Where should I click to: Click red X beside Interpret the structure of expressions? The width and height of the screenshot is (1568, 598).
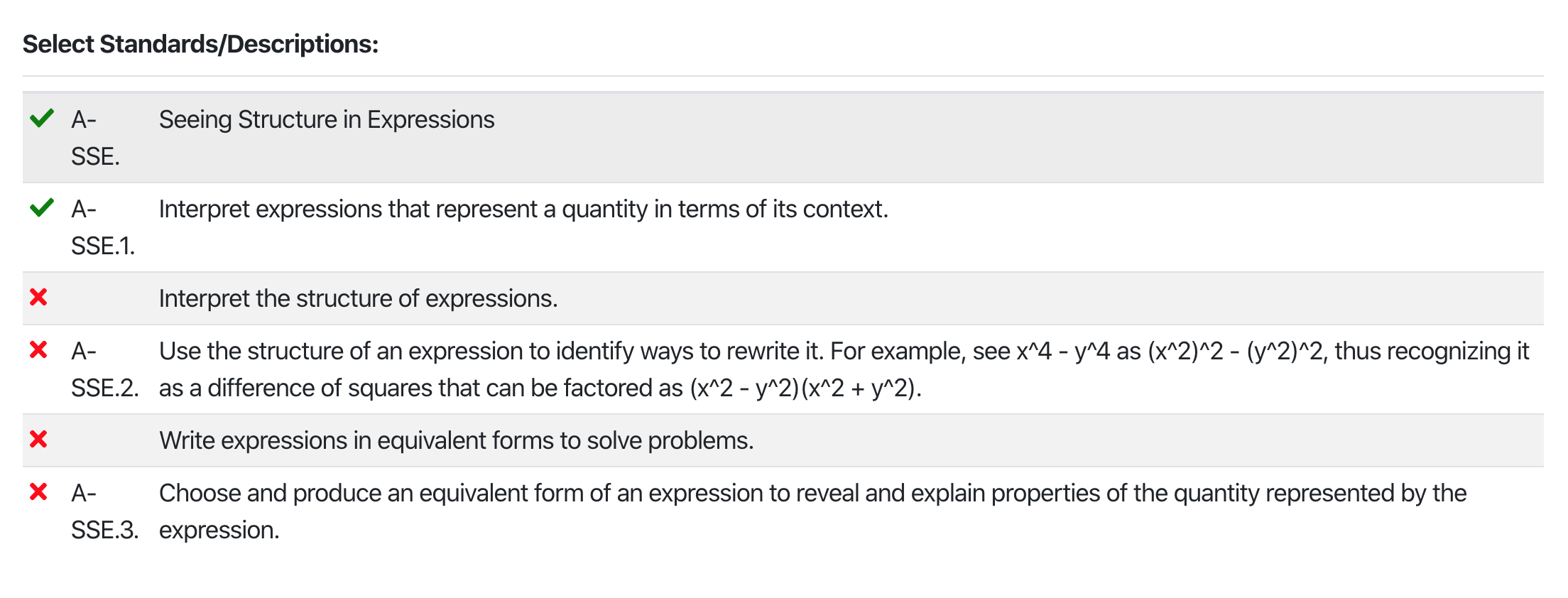(x=38, y=297)
